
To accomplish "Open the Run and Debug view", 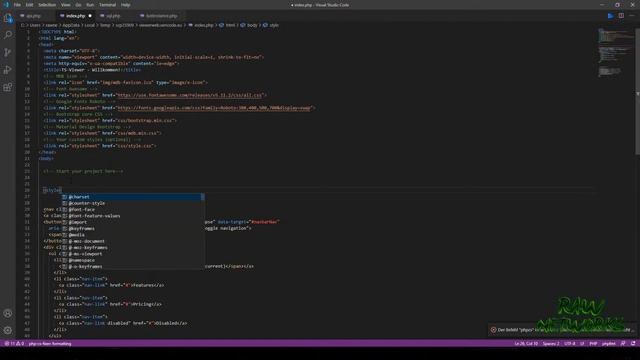I will [x=8, y=70].
